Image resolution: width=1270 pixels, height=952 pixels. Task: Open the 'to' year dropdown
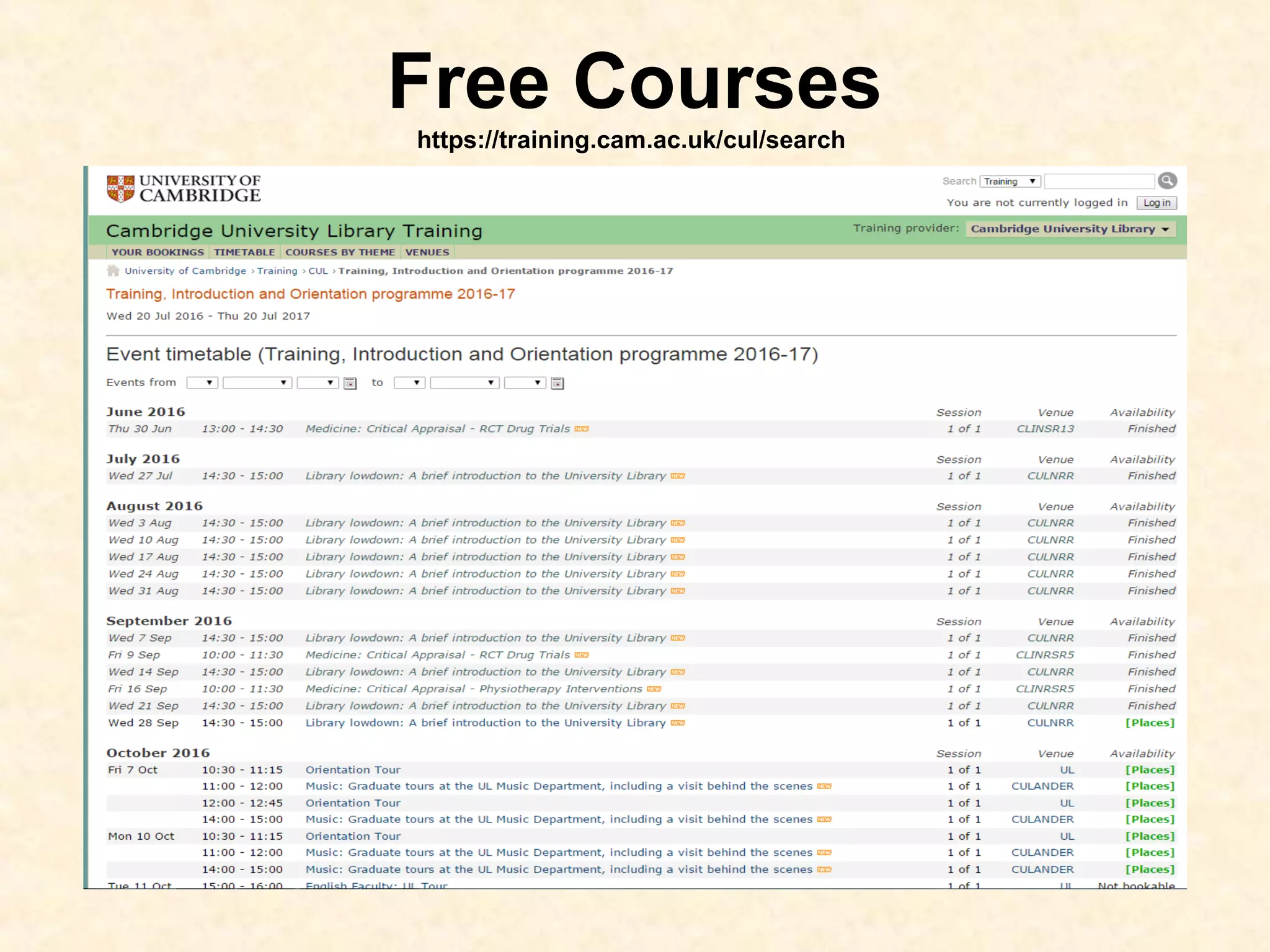coord(525,383)
